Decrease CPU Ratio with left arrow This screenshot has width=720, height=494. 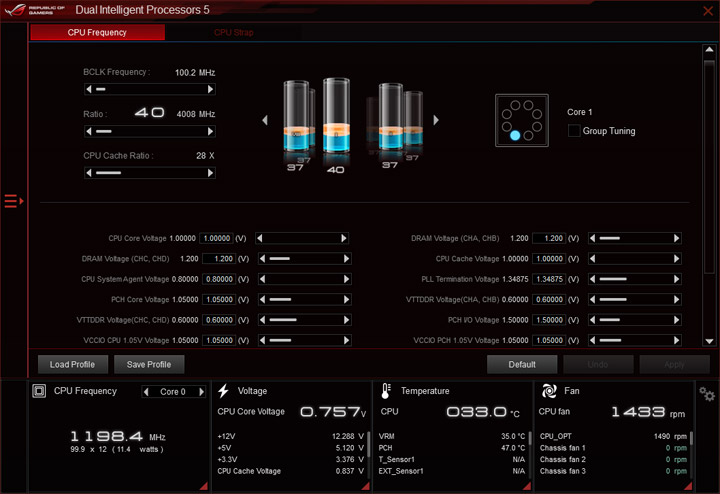click(89, 131)
